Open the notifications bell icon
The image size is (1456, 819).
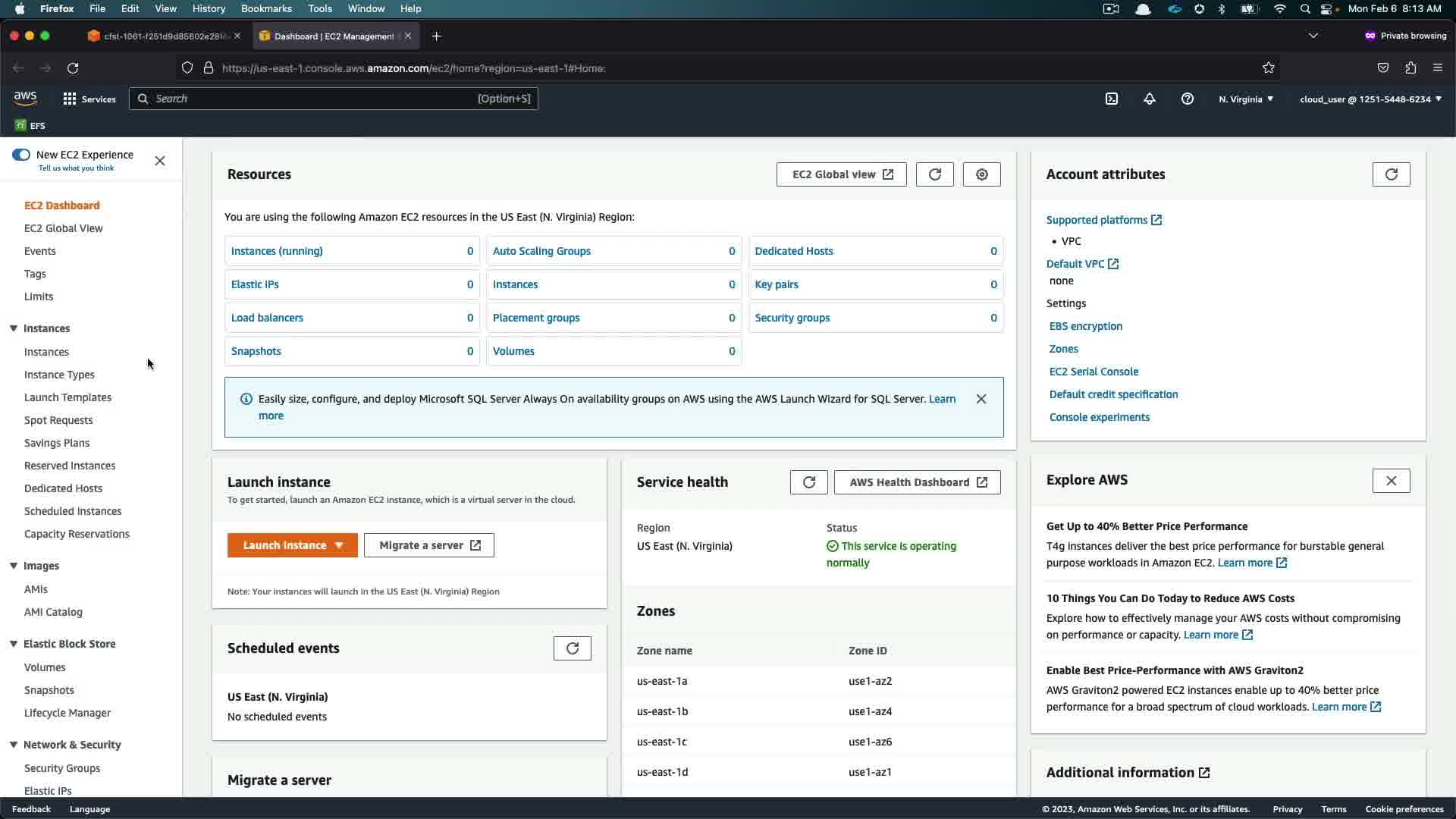1150,99
